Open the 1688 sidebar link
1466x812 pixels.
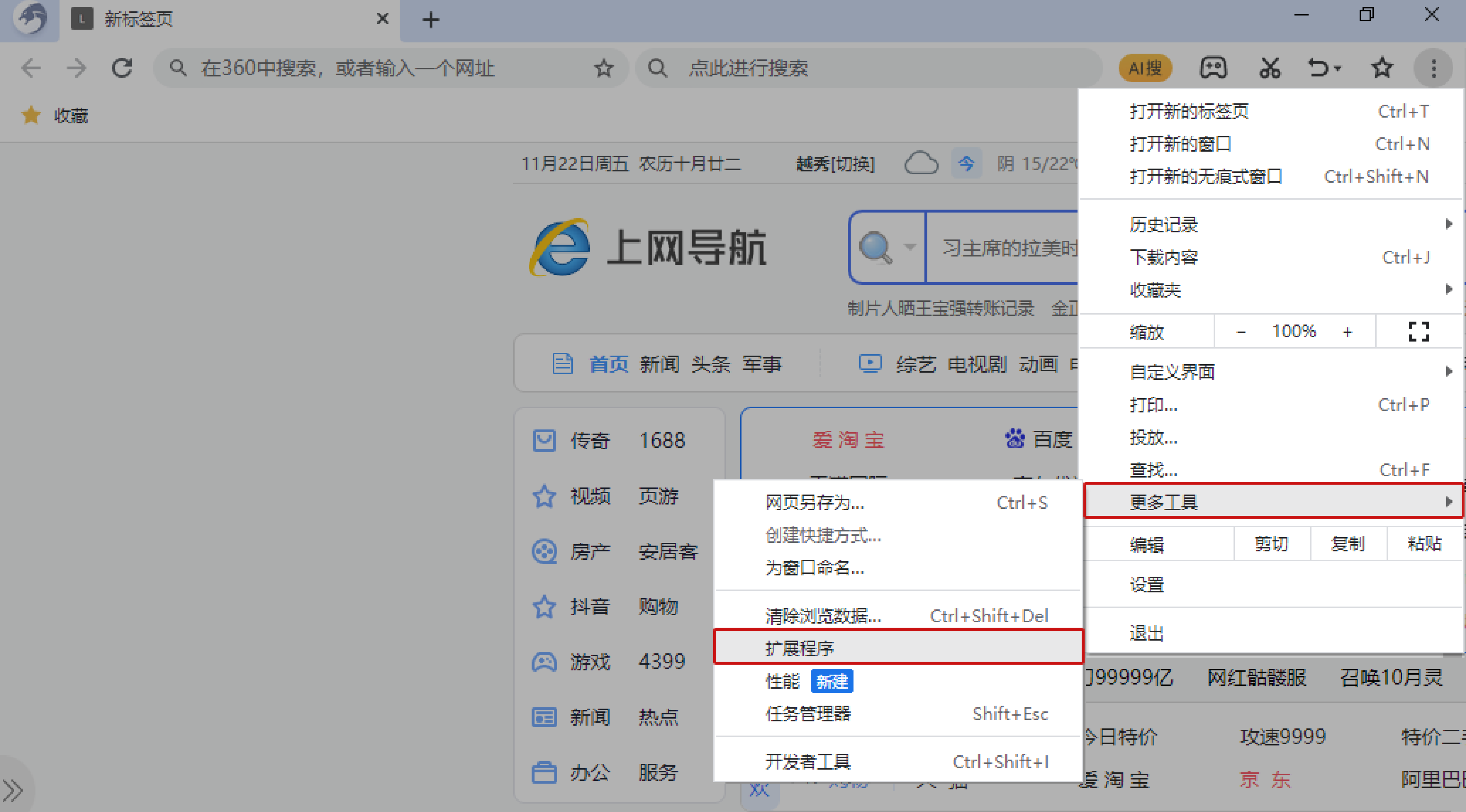(x=662, y=440)
